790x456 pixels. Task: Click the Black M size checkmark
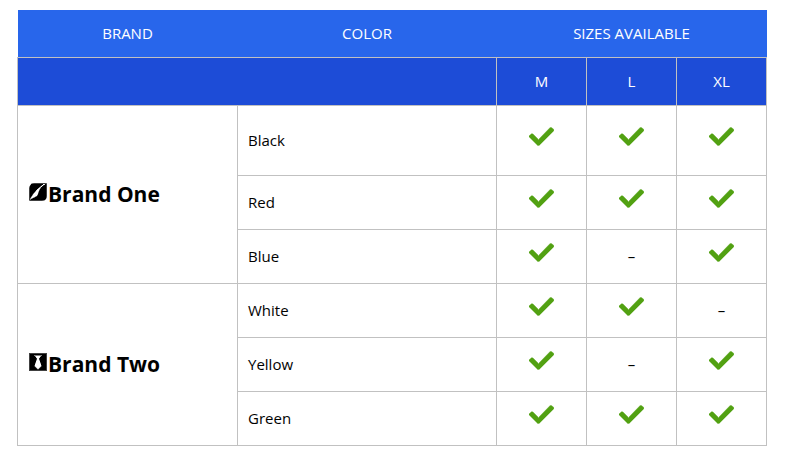[541, 137]
